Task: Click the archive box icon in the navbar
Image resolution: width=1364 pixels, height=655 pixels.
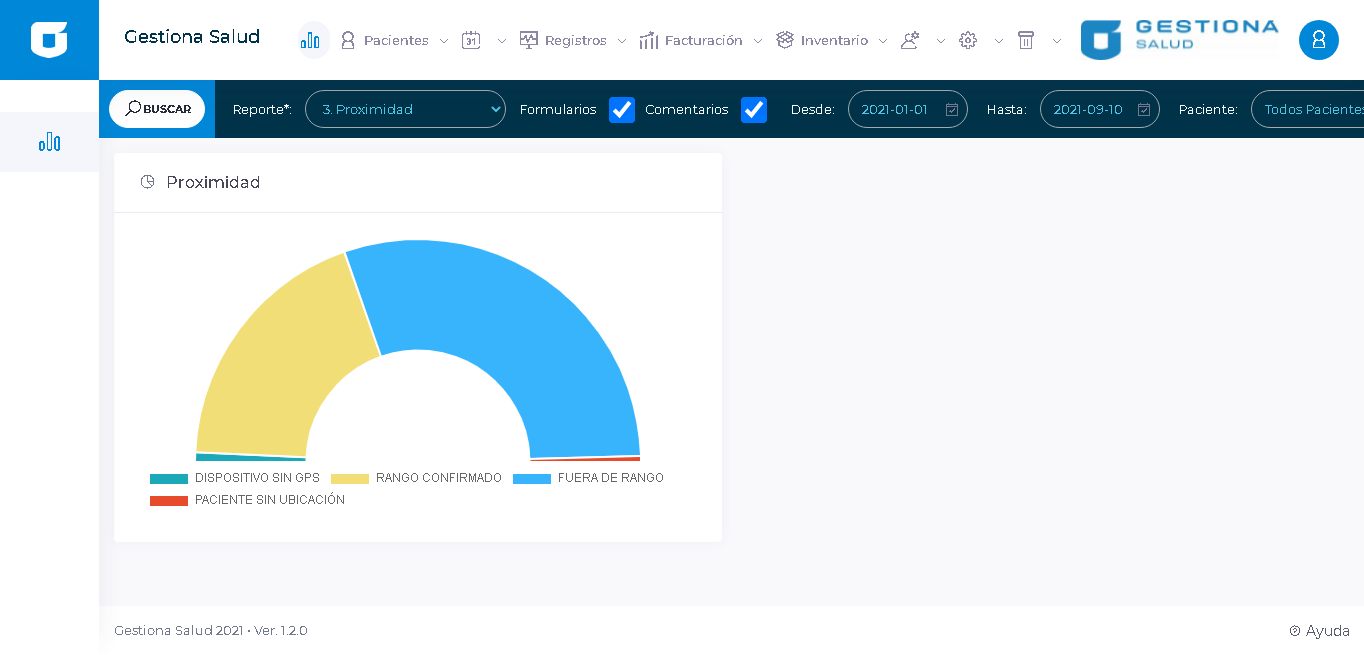Action: coord(1025,40)
